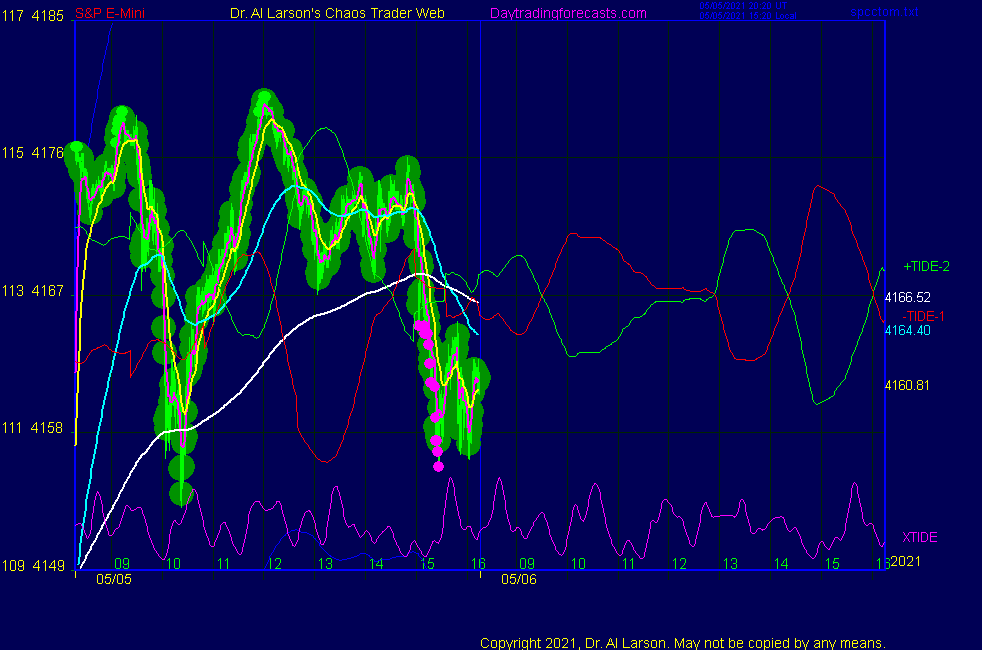Screen dimensions: 982x650
Task: Click the '16' hour label ending the 05/05 session
Action: [x=478, y=564]
